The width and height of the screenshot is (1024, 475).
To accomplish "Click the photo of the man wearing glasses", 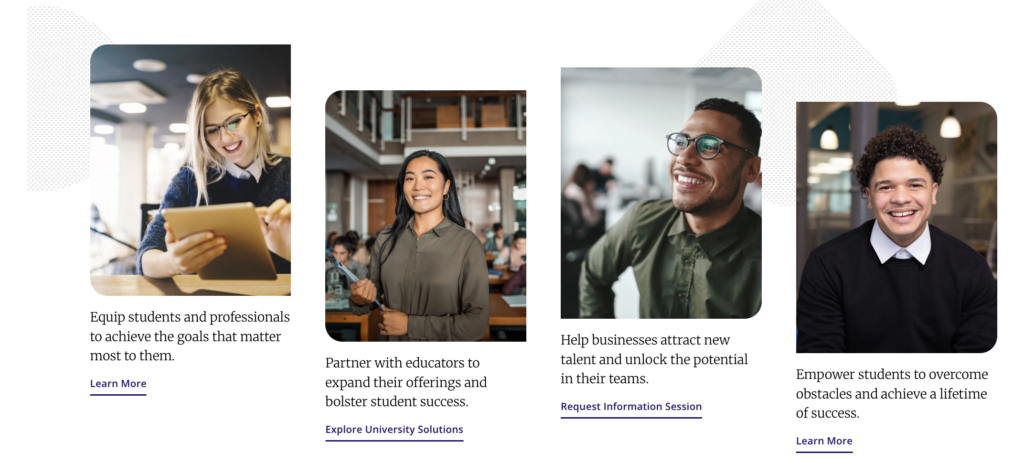I will pos(660,192).
